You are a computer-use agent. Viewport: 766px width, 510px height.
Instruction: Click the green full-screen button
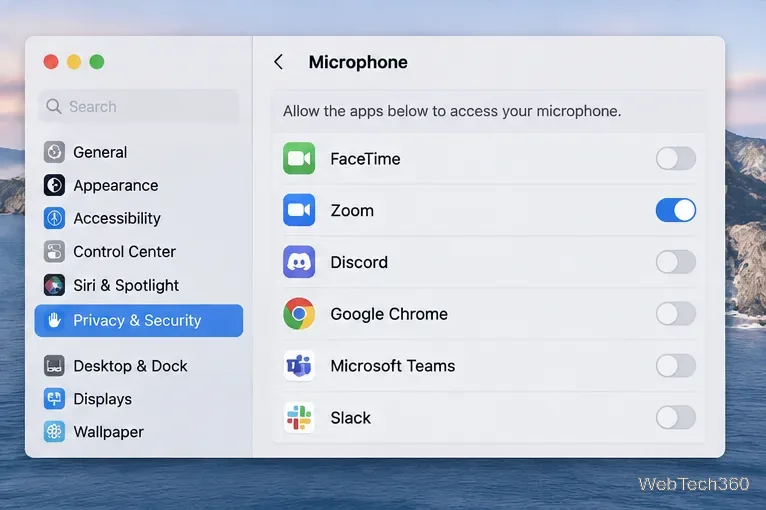(x=97, y=62)
